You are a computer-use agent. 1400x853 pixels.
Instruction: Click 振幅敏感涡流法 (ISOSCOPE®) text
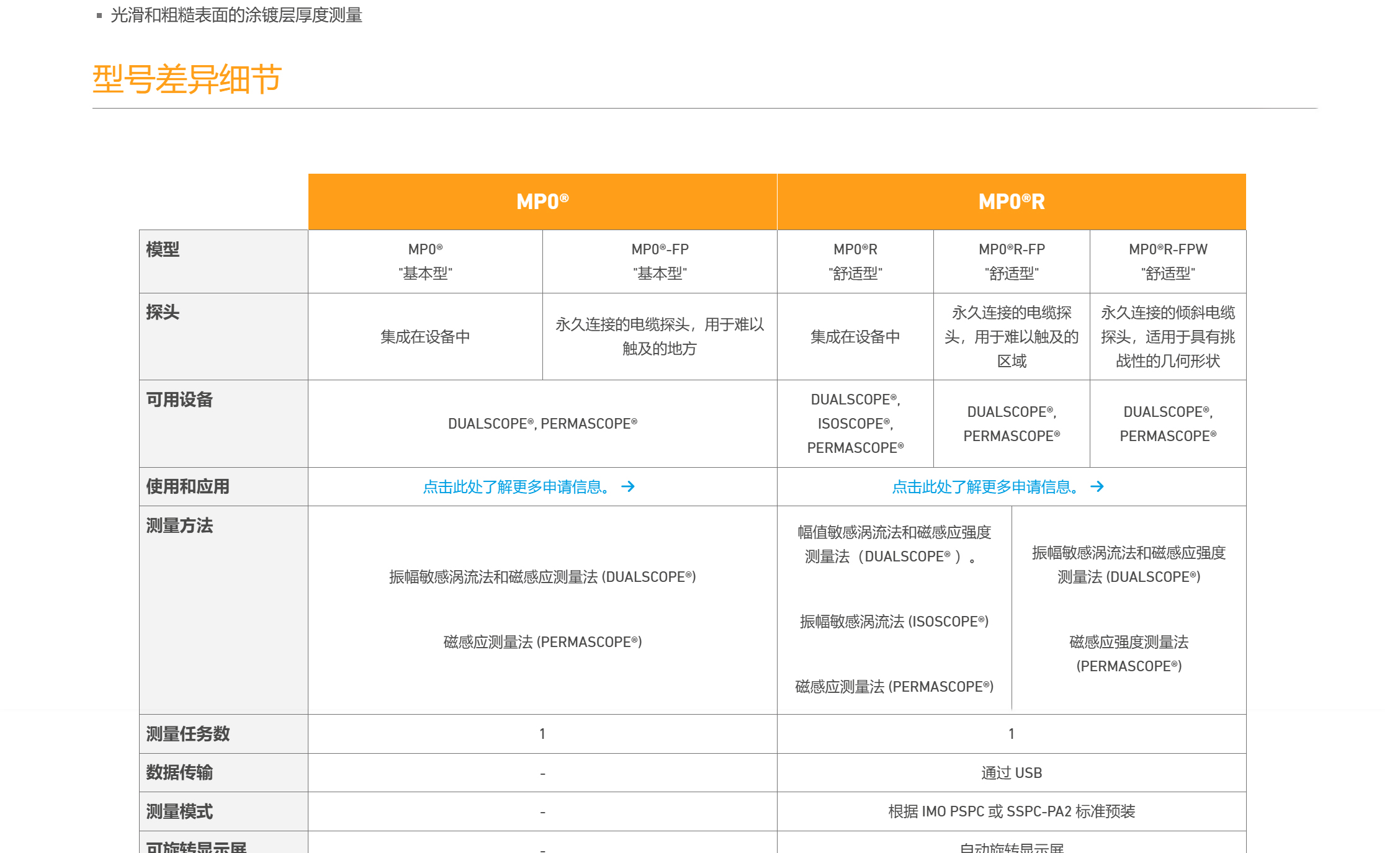[x=894, y=622]
